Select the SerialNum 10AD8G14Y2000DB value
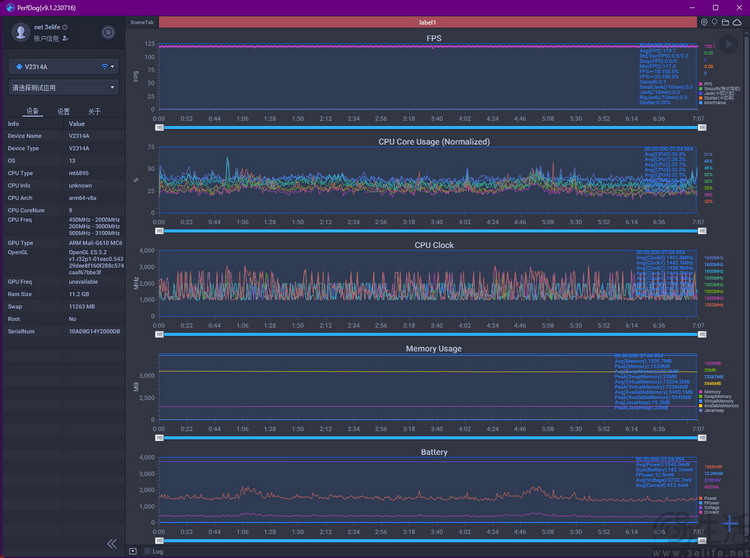The width and height of the screenshot is (750, 558). [94, 331]
